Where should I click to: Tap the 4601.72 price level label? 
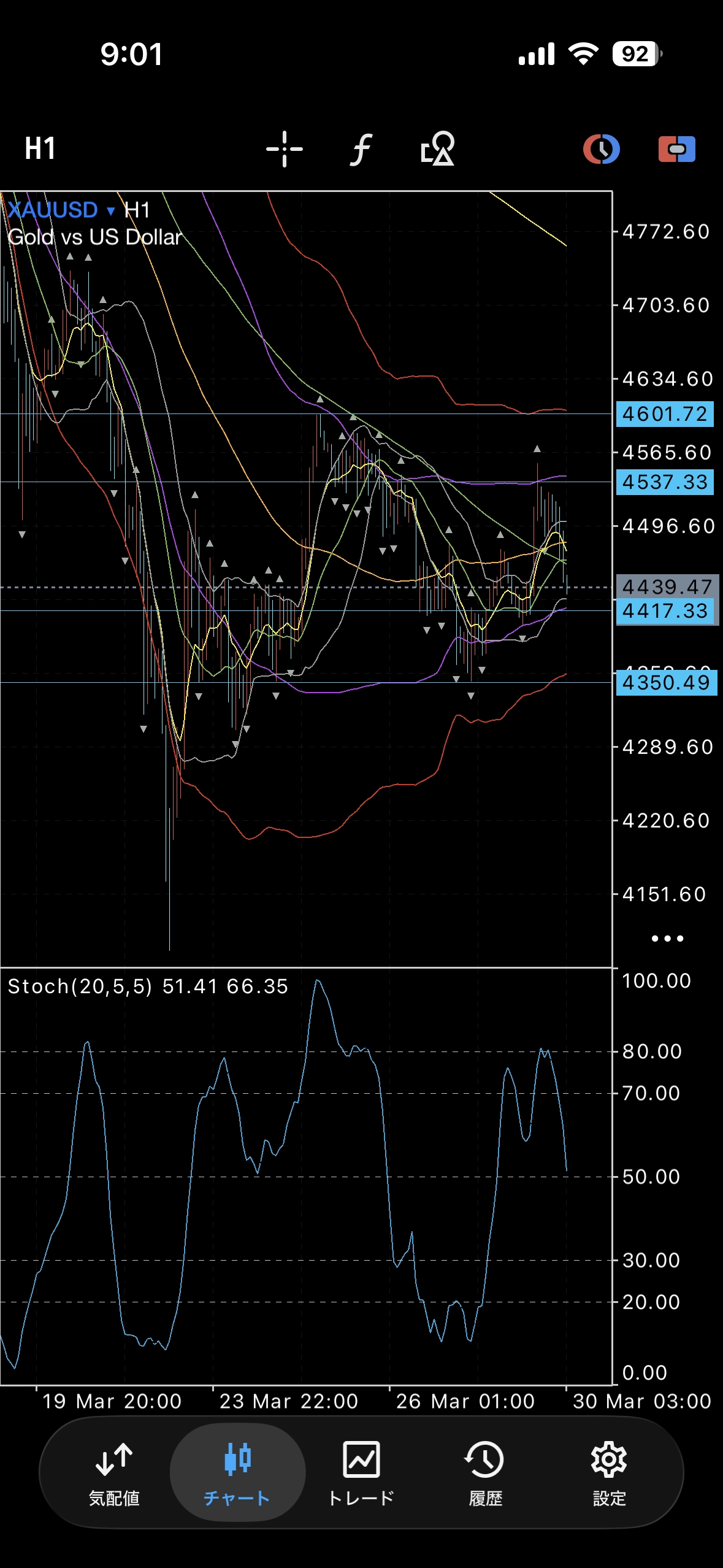(x=665, y=414)
